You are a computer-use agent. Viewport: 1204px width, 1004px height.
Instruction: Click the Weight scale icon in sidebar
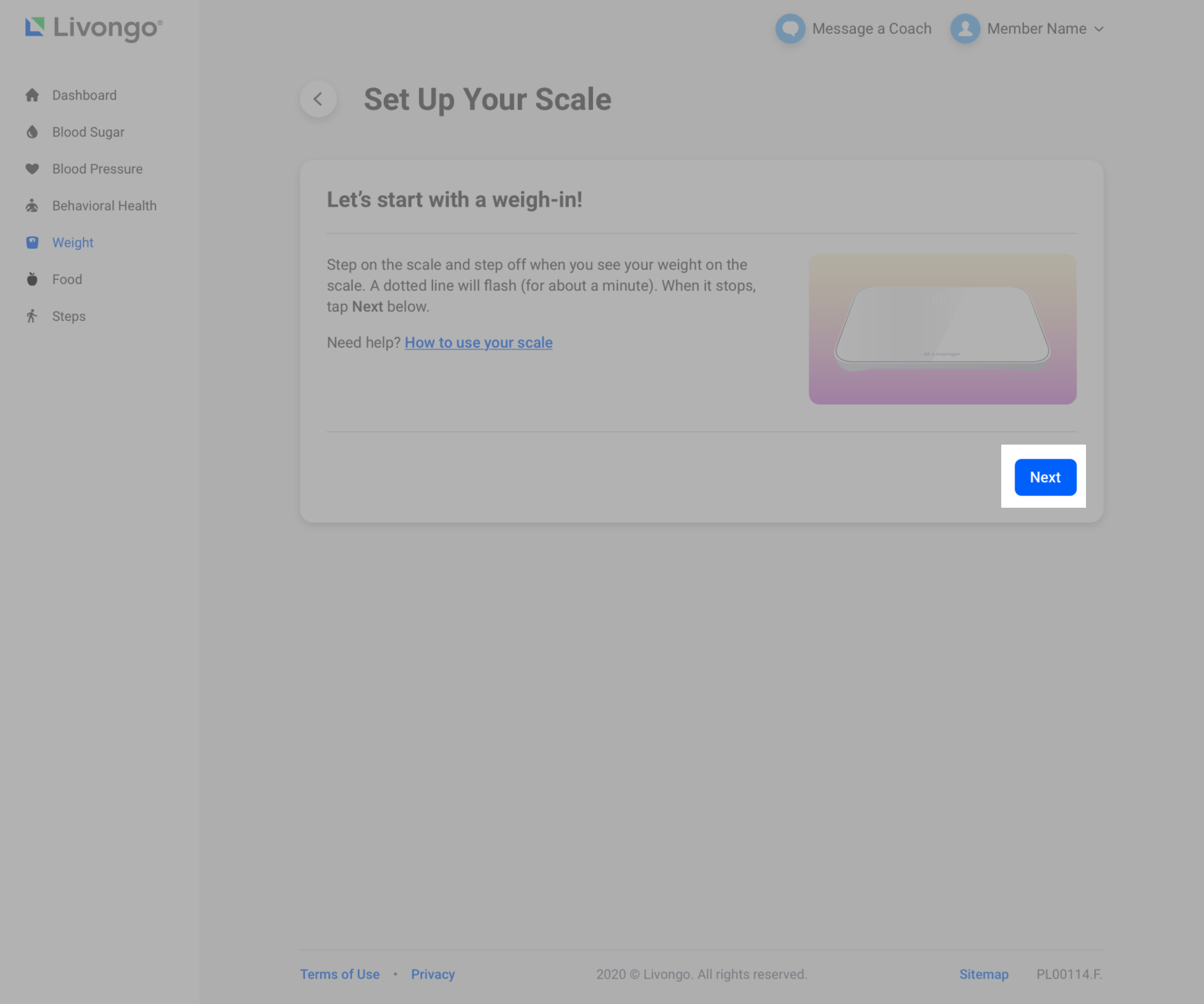[32, 242]
